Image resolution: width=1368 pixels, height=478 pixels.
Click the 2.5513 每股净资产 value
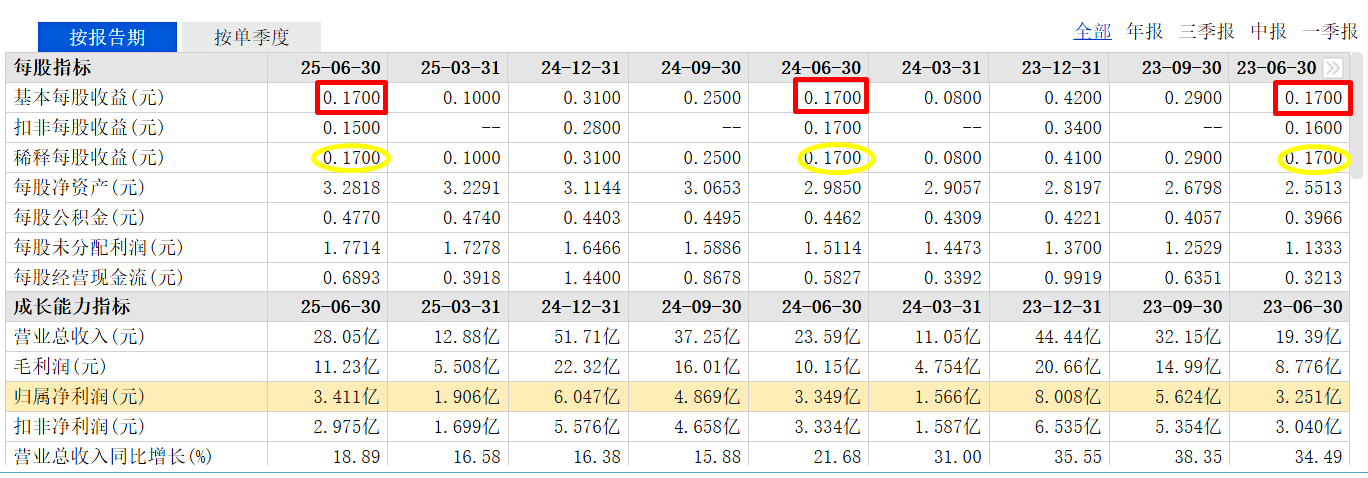click(x=1313, y=187)
